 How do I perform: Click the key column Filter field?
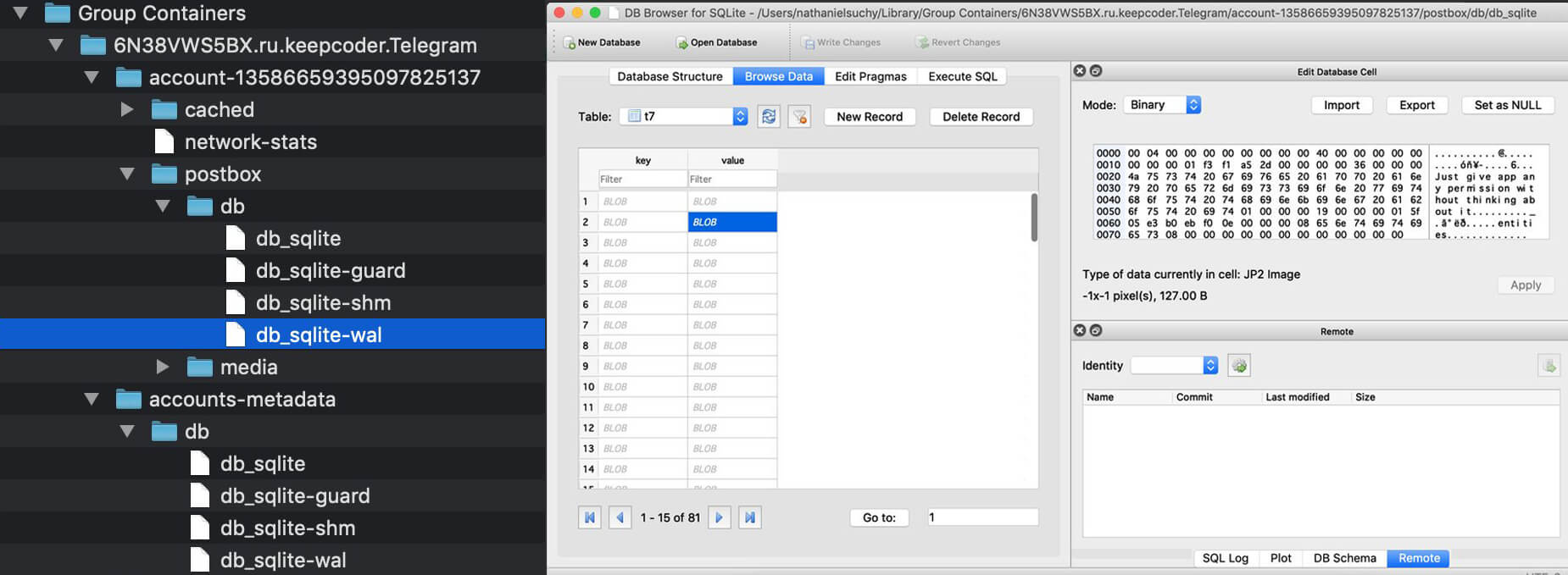642,180
